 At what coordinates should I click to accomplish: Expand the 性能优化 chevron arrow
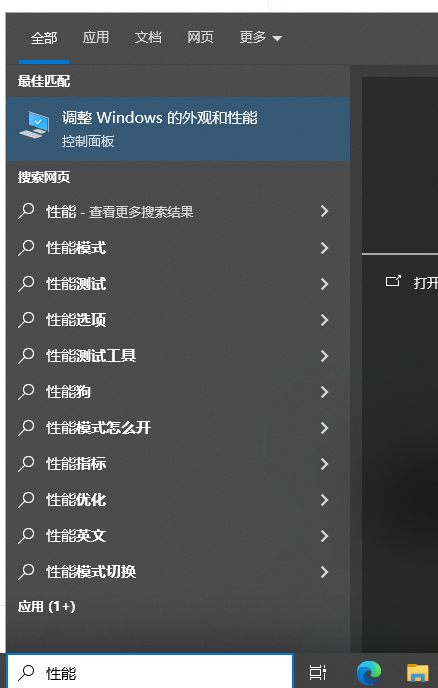point(324,500)
